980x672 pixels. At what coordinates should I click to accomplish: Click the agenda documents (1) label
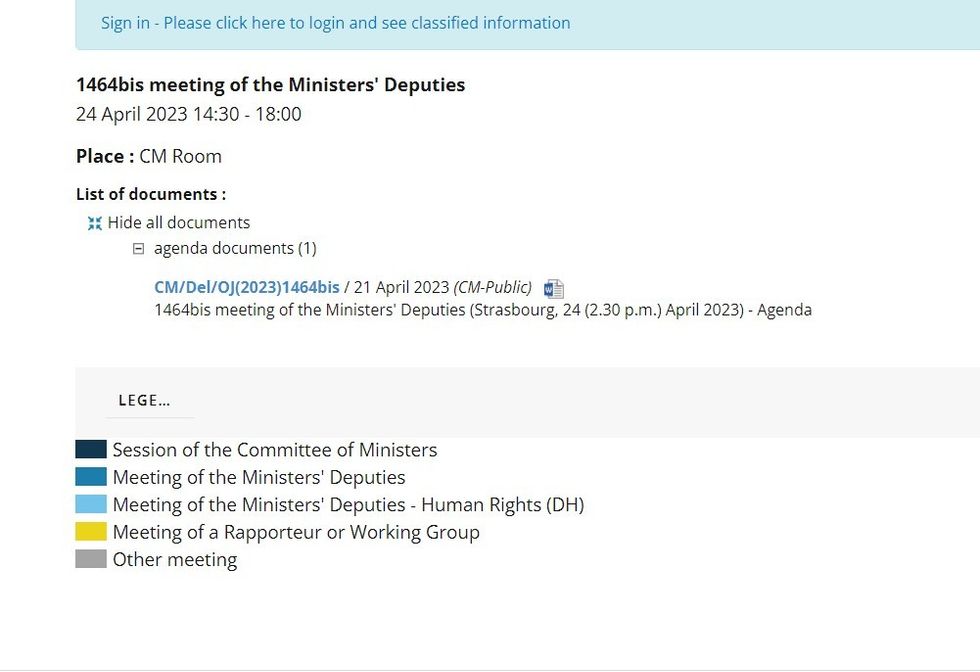point(235,248)
